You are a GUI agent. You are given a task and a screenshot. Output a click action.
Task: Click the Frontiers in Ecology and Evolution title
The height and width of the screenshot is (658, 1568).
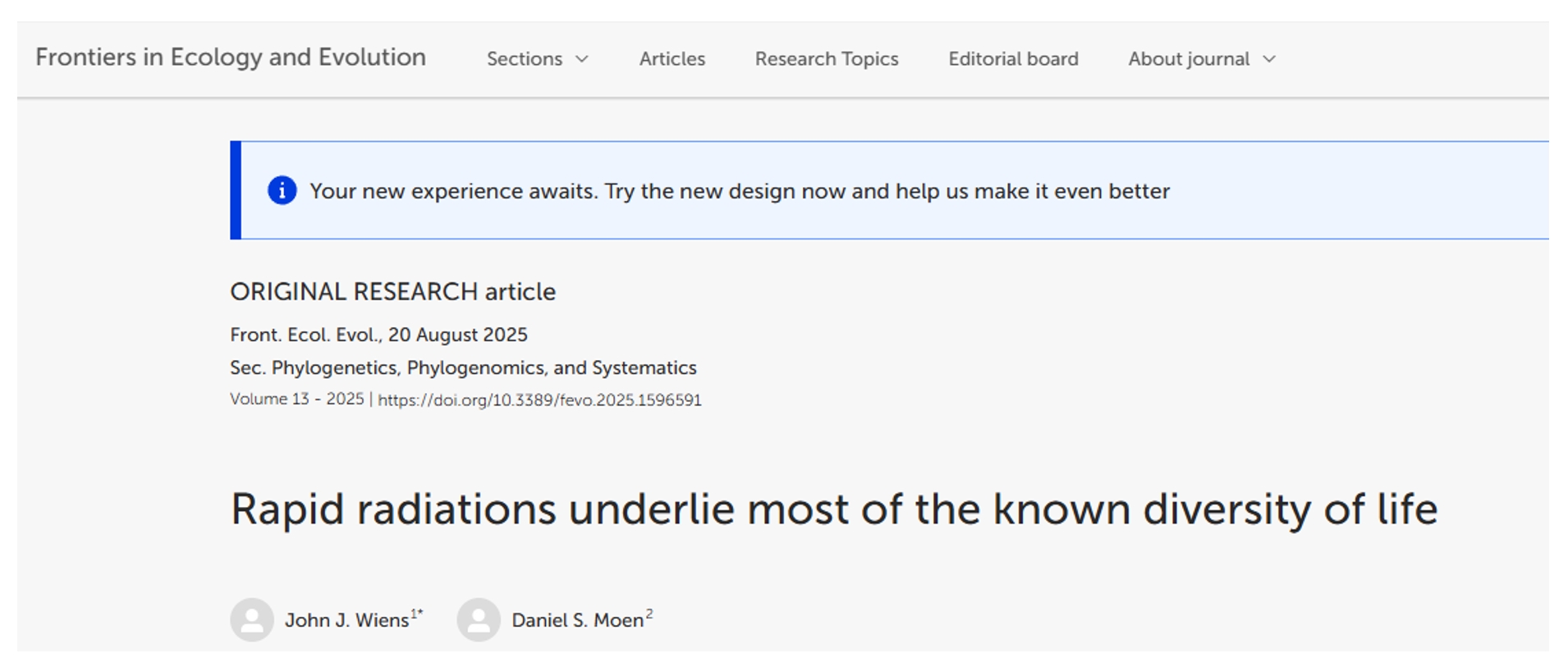click(231, 57)
